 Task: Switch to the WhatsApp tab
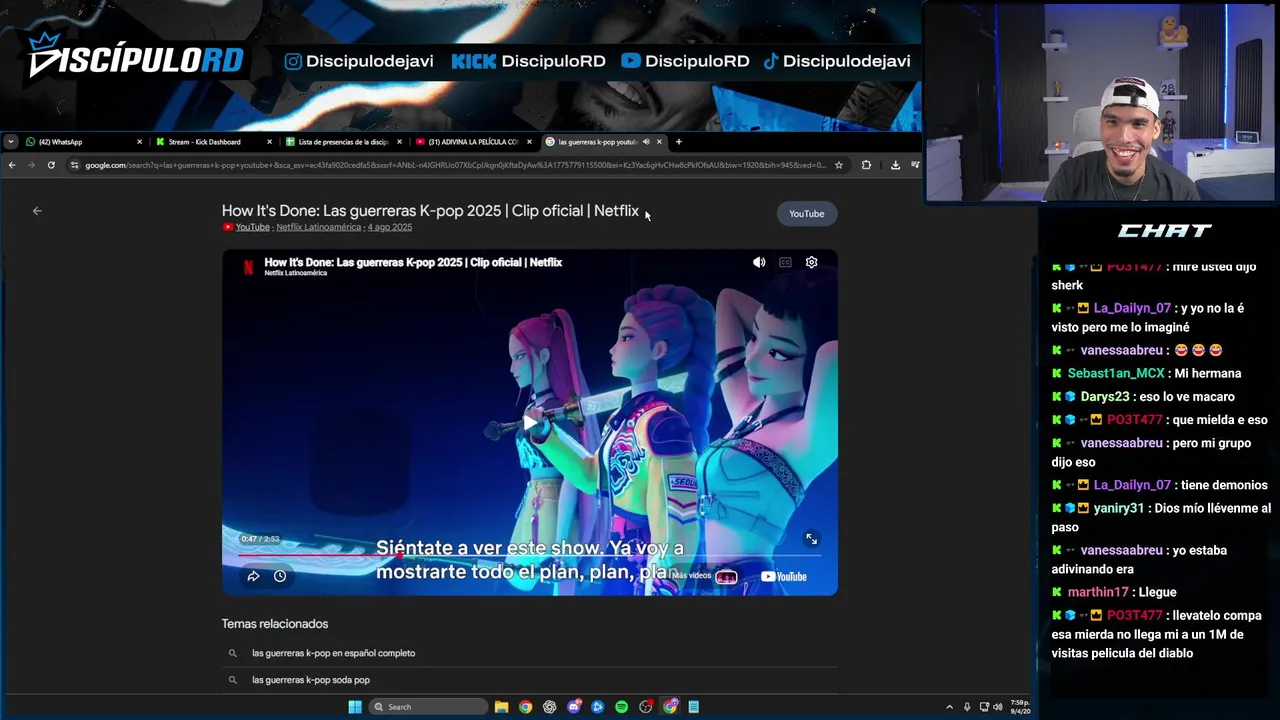point(83,142)
